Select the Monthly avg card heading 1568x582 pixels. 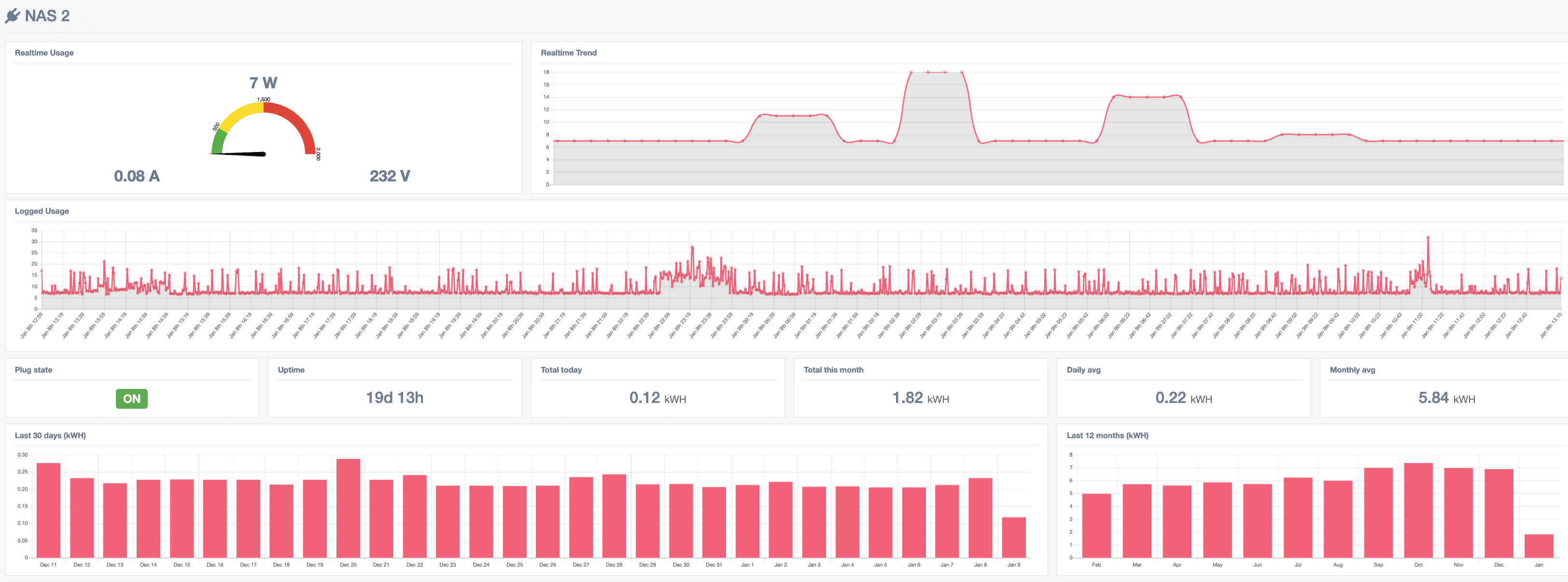pos(1353,370)
